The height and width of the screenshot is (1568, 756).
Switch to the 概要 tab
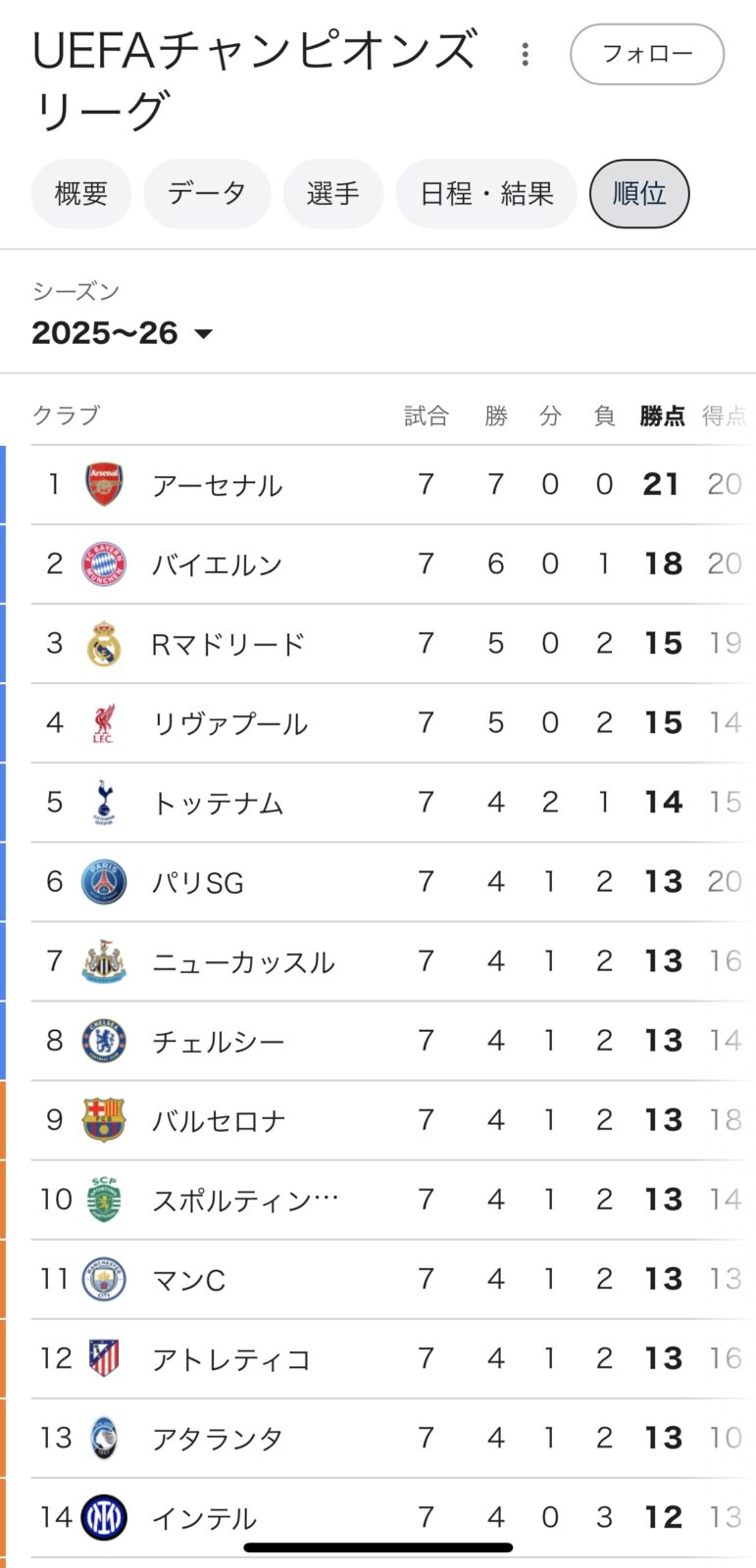click(x=80, y=194)
